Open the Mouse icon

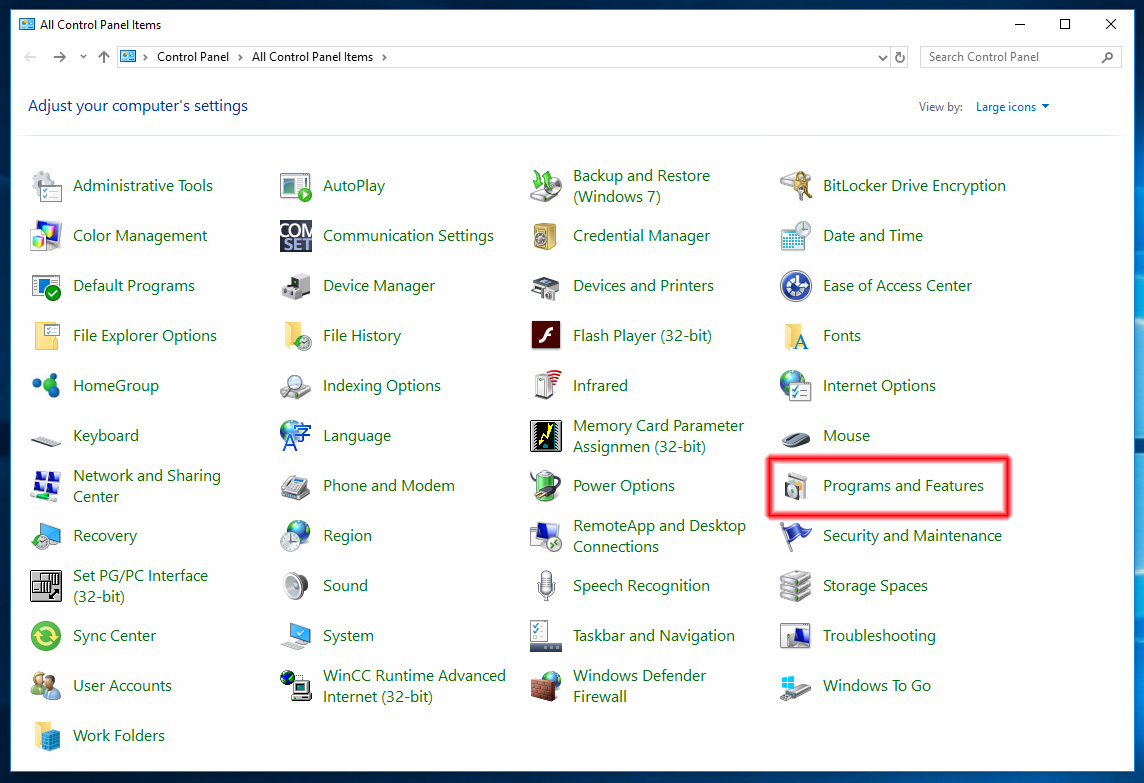click(x=796, y=438)
